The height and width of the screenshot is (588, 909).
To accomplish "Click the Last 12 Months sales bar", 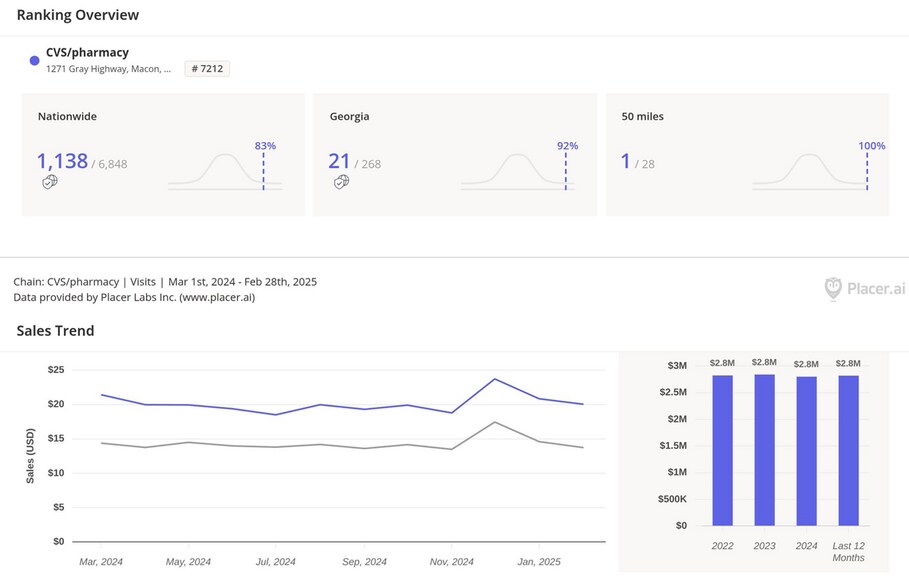I will coord(848,450).
